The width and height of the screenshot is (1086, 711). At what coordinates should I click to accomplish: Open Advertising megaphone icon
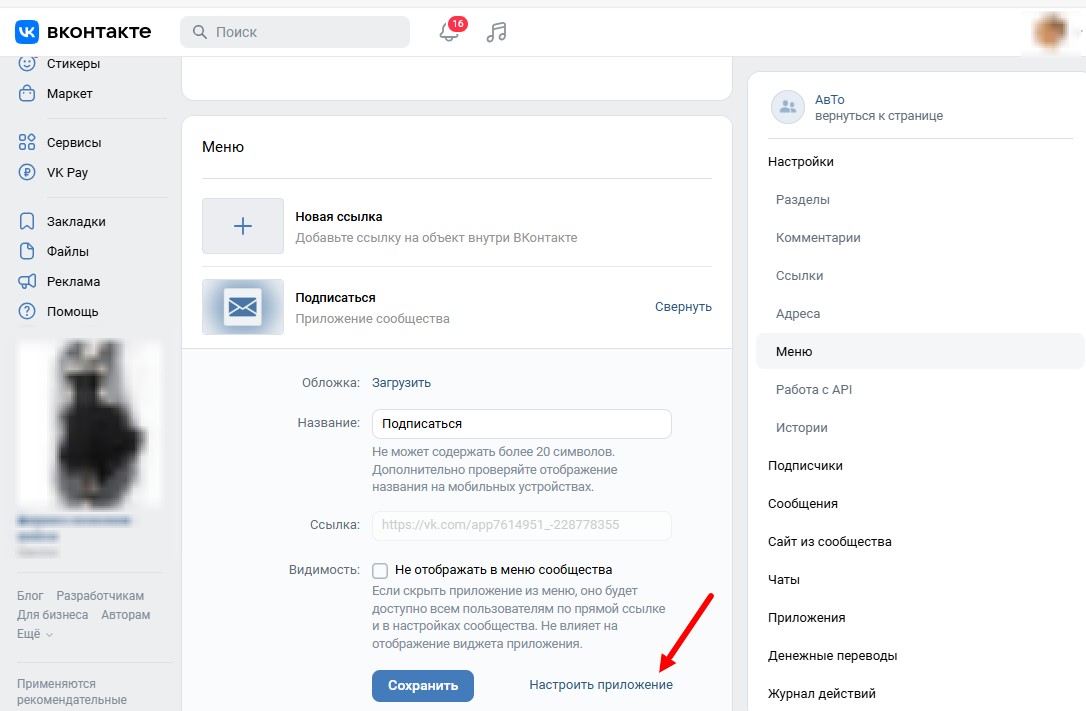pyautogui.click(x=27, y=281)
